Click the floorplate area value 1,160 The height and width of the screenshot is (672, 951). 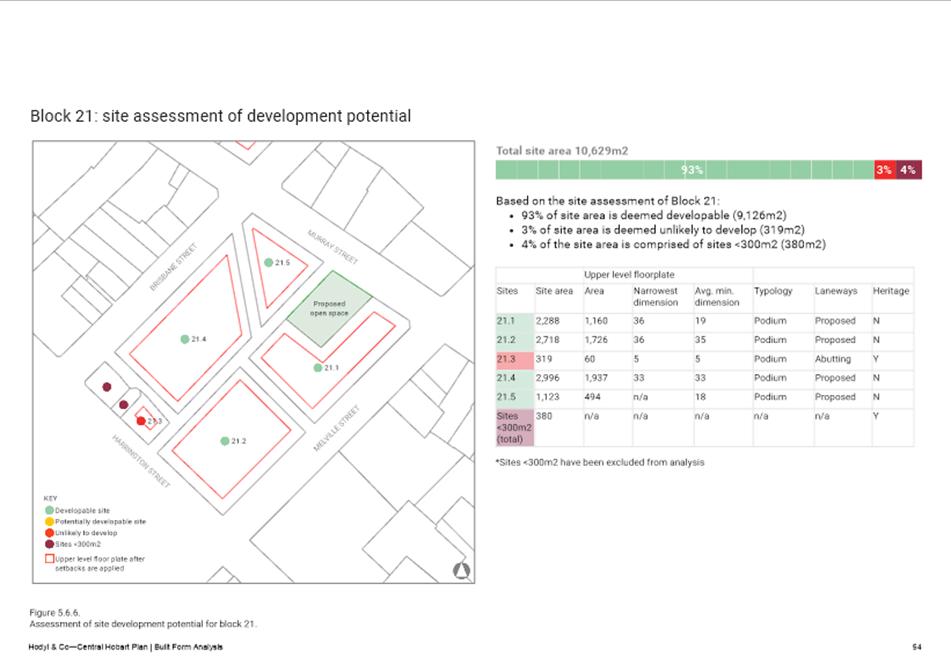coord(596,321)
